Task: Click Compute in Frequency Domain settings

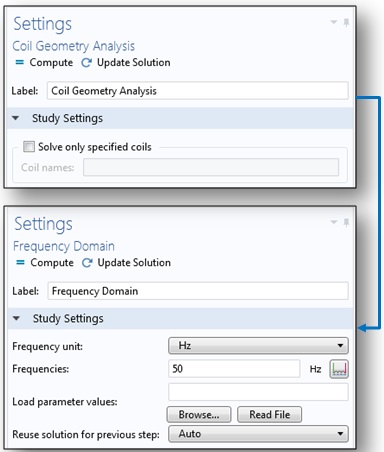Action: point(45,262)
